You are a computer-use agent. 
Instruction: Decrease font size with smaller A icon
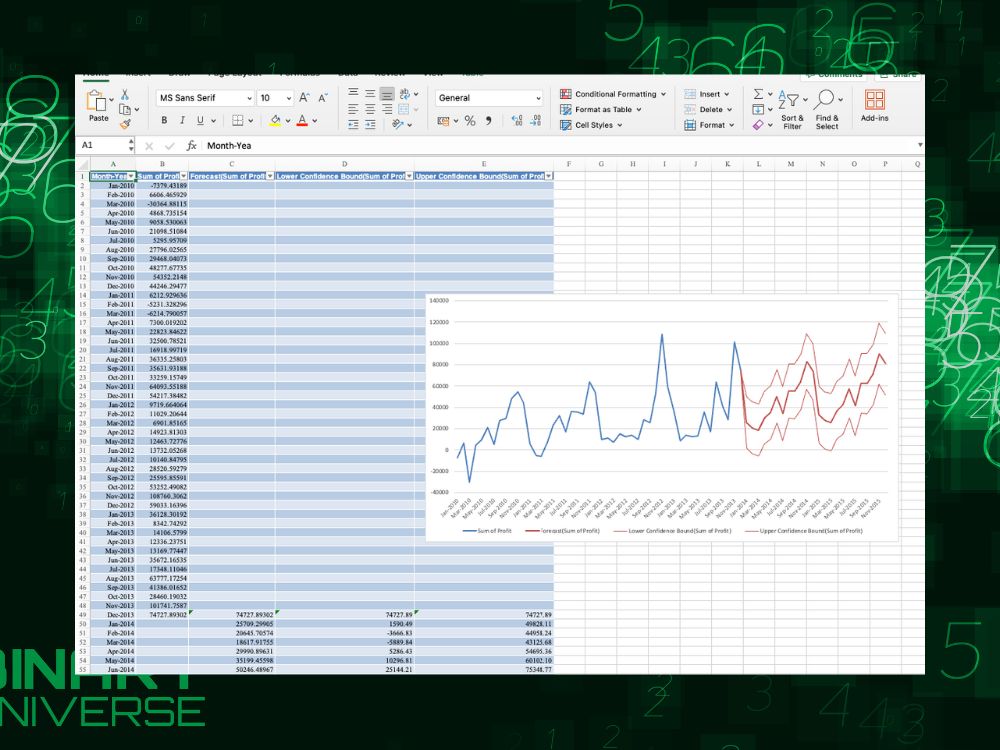[x=323, y=98]
